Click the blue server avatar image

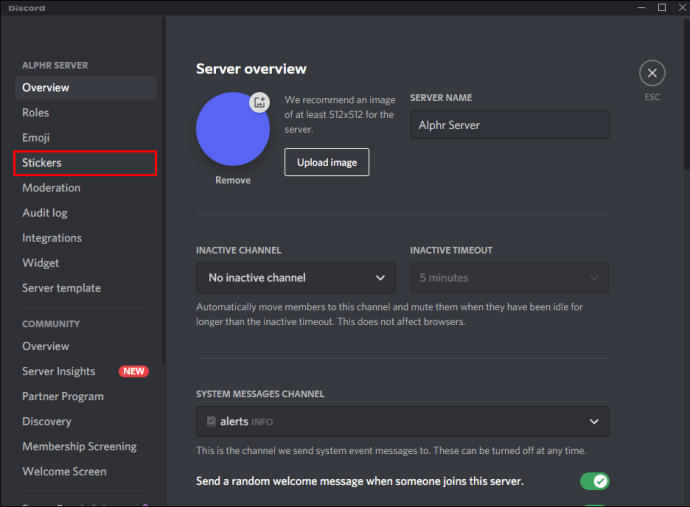point(231,130)
